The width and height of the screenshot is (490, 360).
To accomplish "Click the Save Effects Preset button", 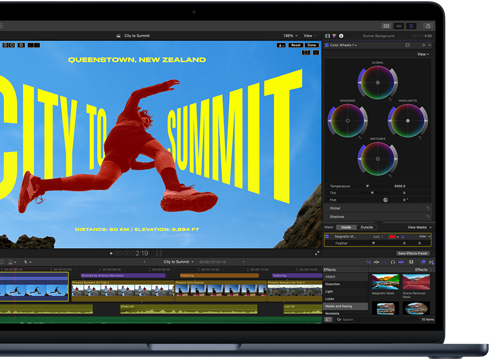I will 413,253.
